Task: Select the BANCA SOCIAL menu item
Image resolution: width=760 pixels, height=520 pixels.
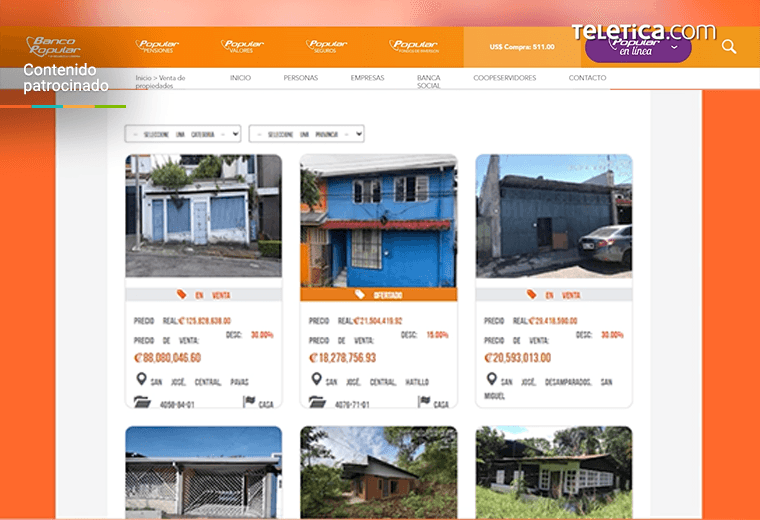Action: (428, 81)
